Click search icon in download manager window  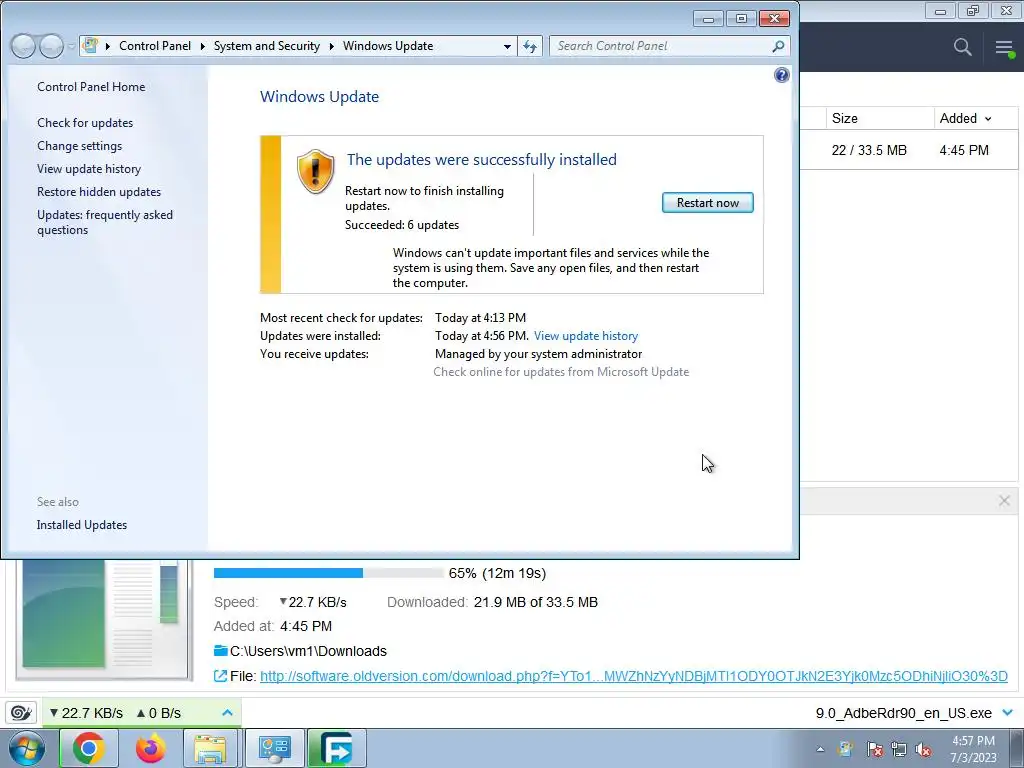pyautogui.click(x=962, y=47)
